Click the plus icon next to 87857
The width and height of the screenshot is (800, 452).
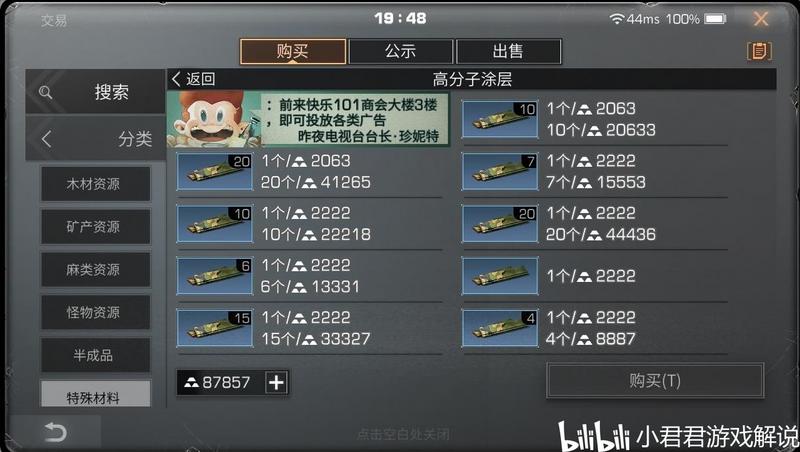(x=276, y=382)
